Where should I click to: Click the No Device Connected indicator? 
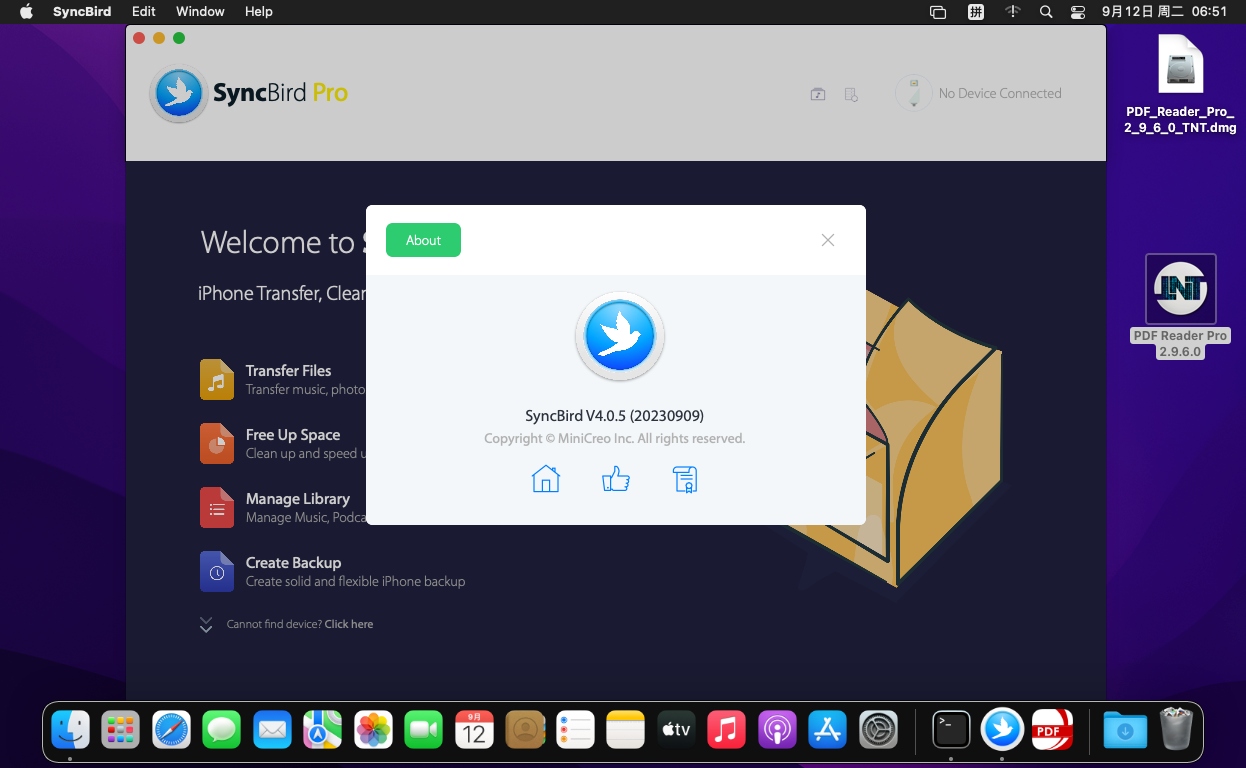click(x=979, y=93)
